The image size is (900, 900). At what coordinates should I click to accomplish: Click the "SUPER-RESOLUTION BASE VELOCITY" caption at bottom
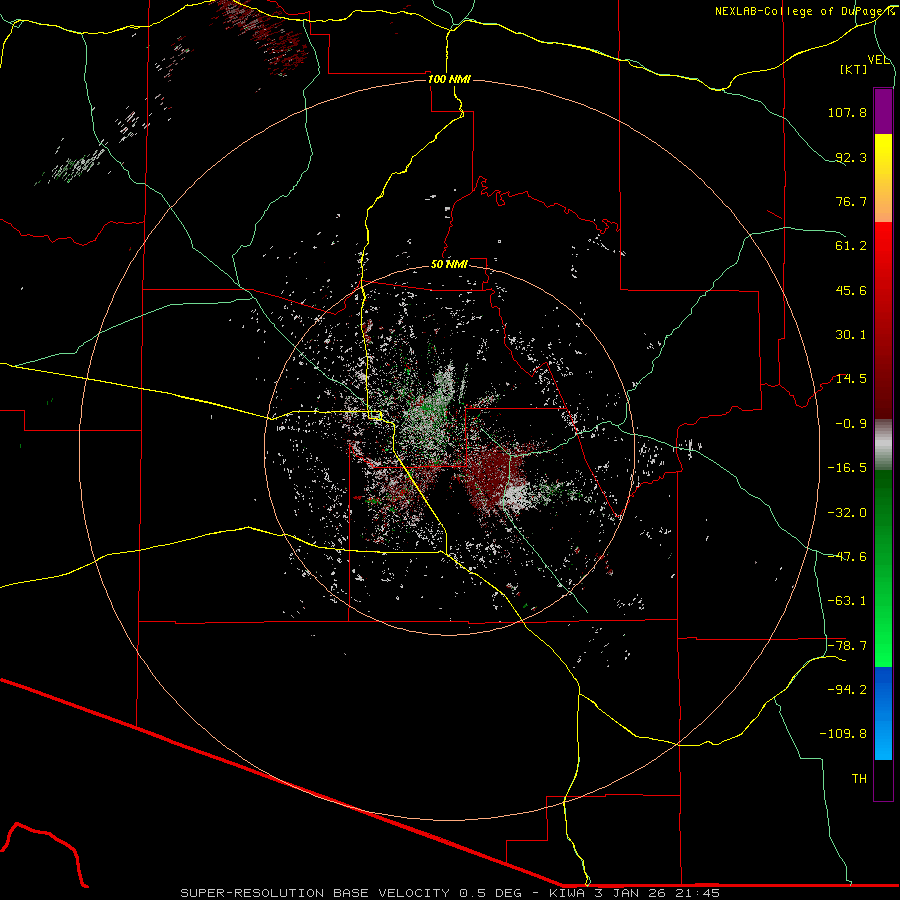315,893
